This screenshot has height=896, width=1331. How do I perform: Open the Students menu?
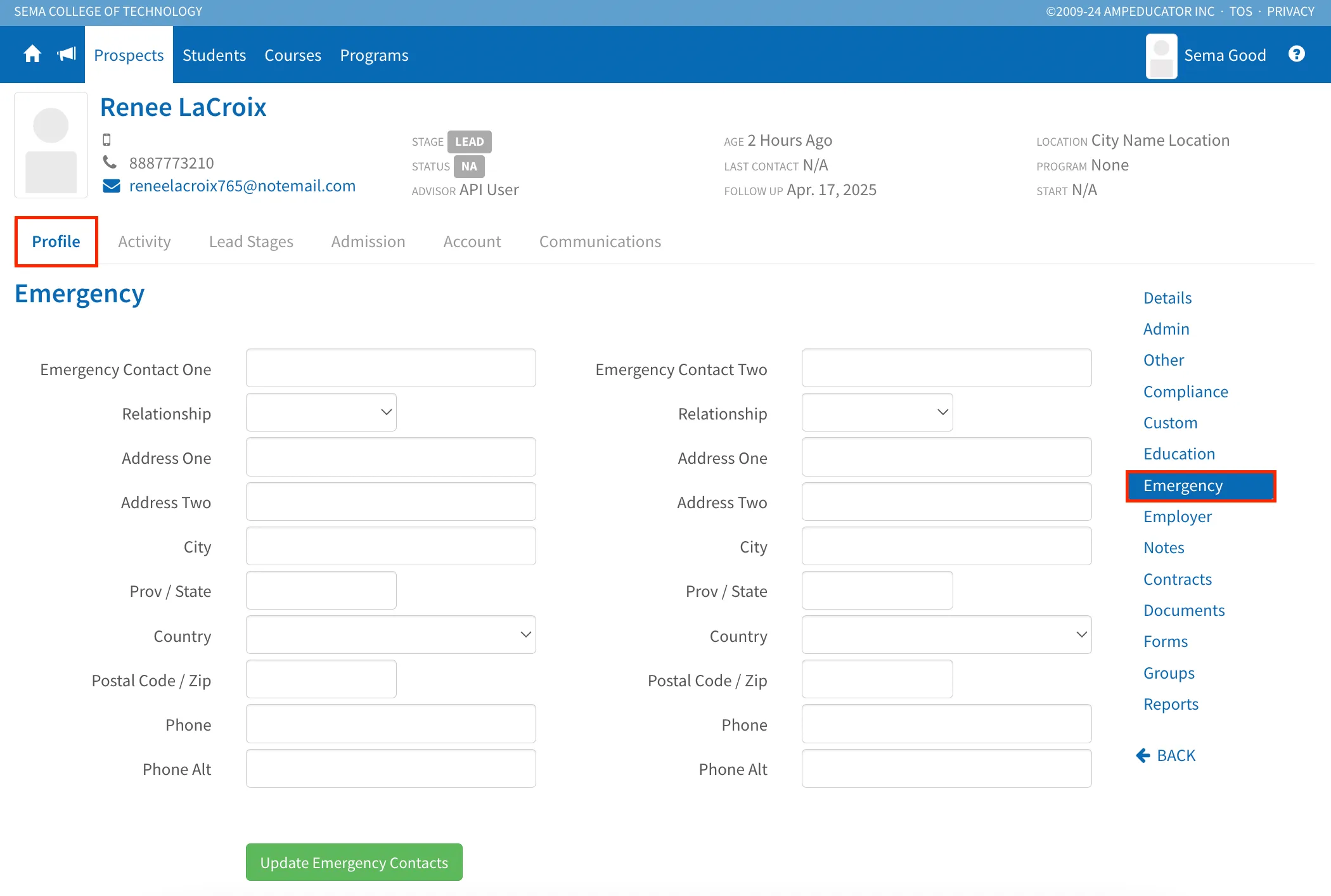tap(214, 55)
